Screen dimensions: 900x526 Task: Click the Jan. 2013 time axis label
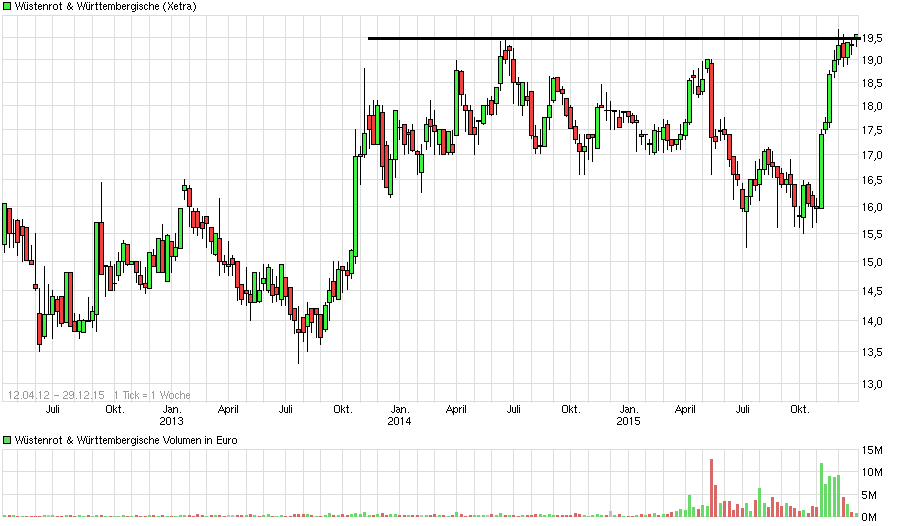tap(172, 415)
